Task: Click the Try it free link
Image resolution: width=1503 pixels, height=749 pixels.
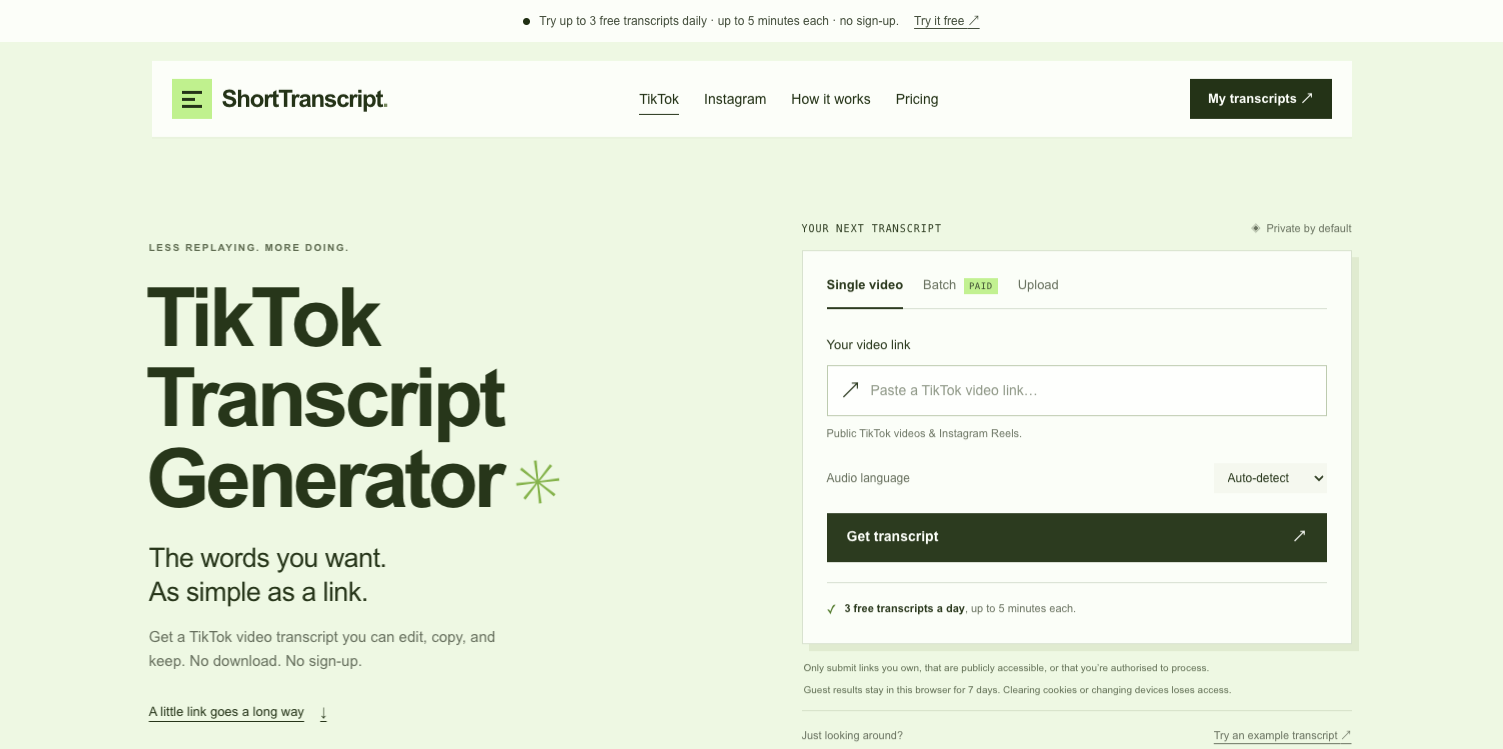Action: (x=947, y=21)
